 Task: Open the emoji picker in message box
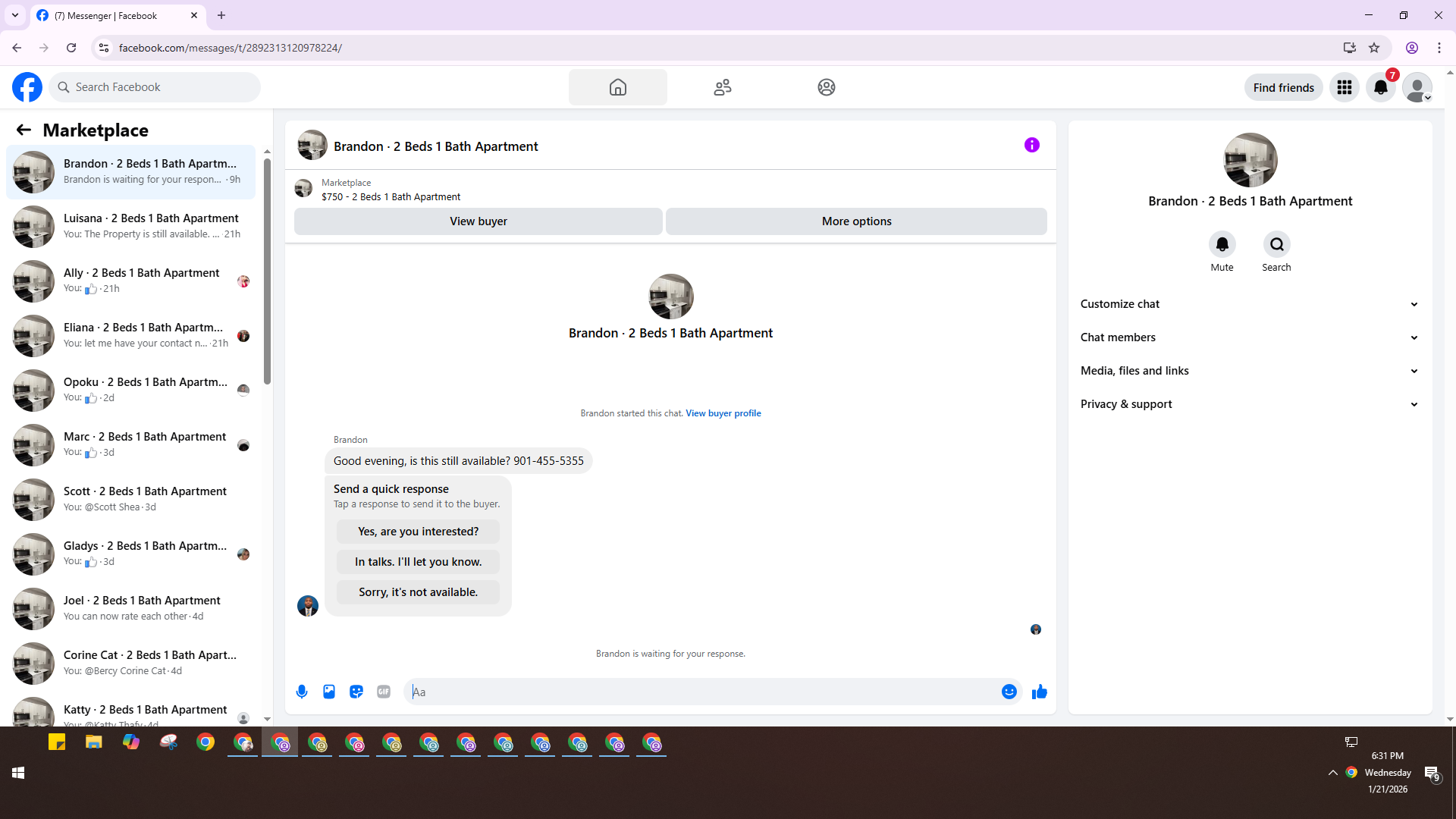coord(1009,692)
